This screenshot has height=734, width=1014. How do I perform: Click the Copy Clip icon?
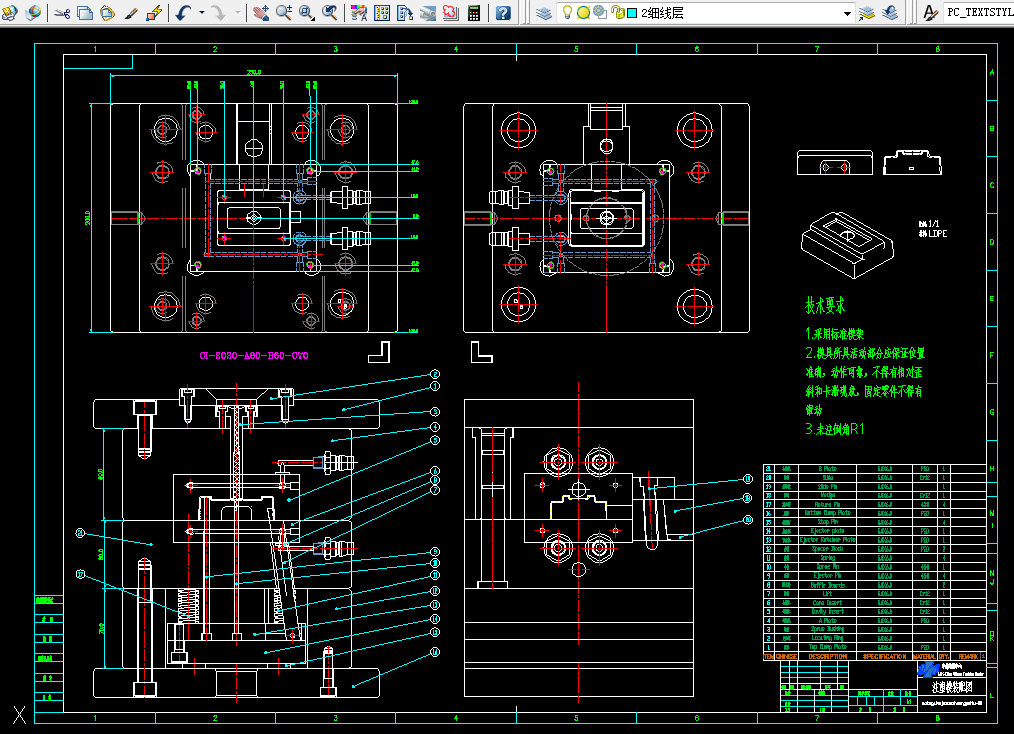pyautogui.click(x=85, y=12)
